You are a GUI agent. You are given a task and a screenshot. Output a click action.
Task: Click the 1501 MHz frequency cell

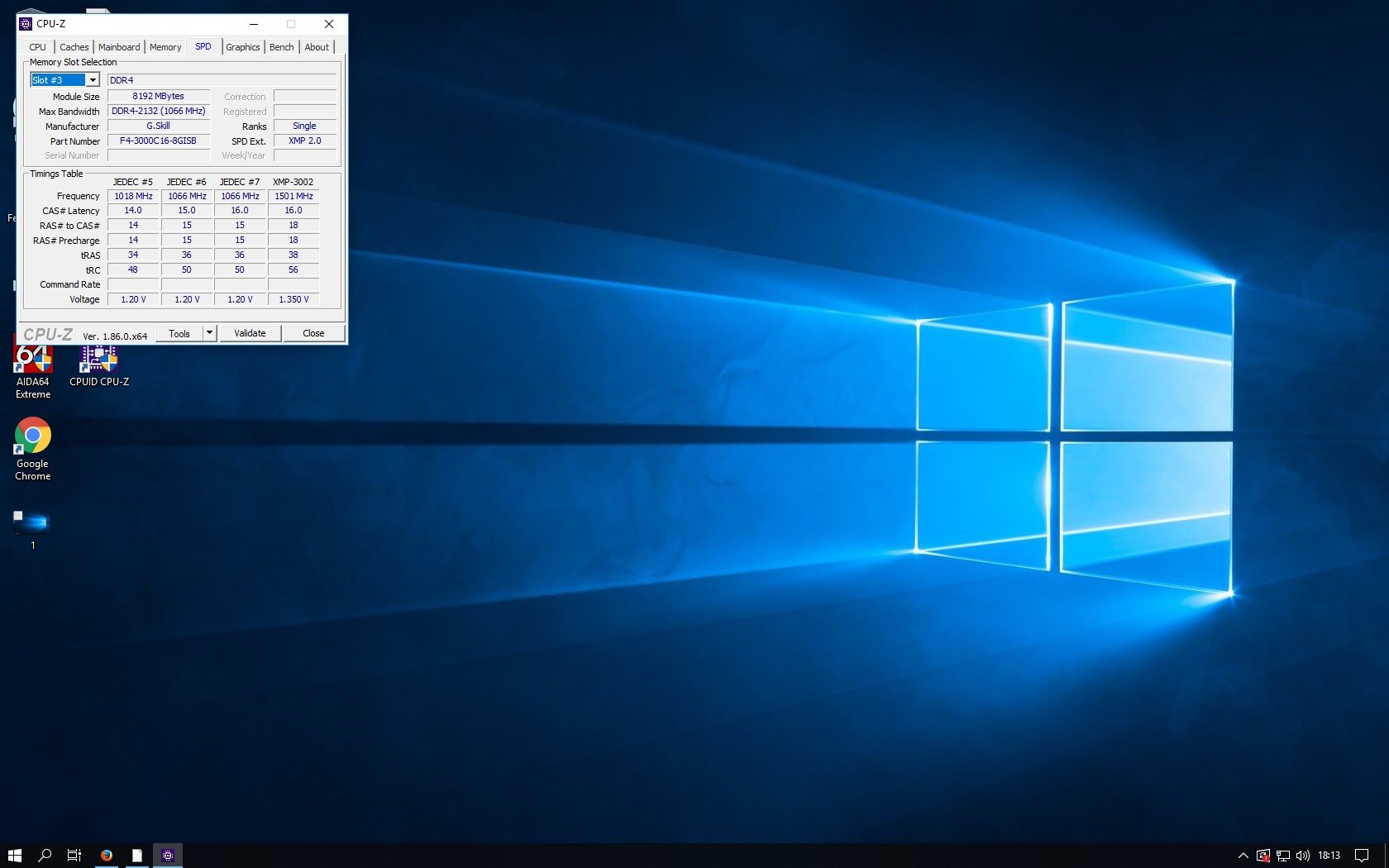click(x=294, y=196)
